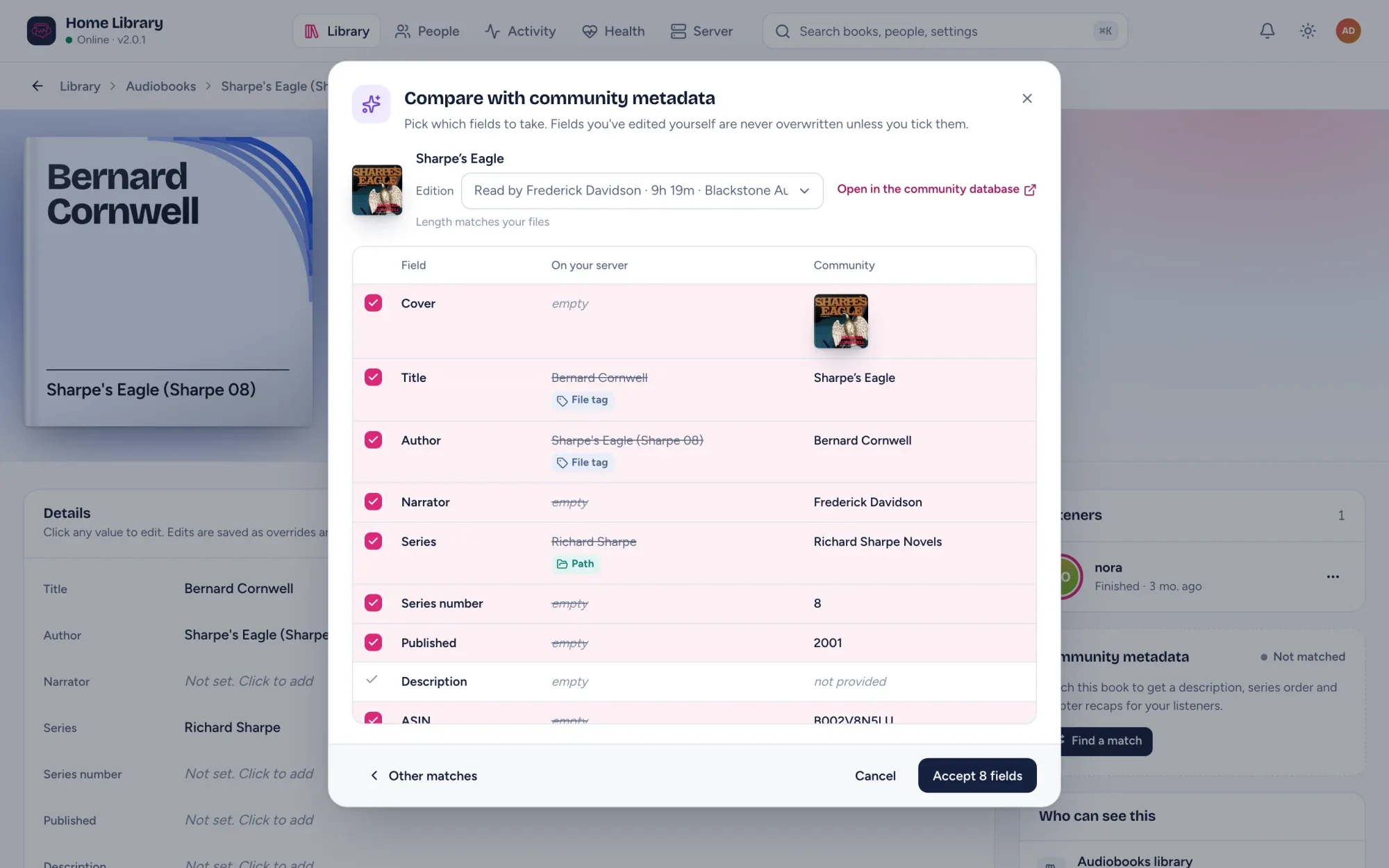Go back with the breadcrumb arrow

(38, 86)
